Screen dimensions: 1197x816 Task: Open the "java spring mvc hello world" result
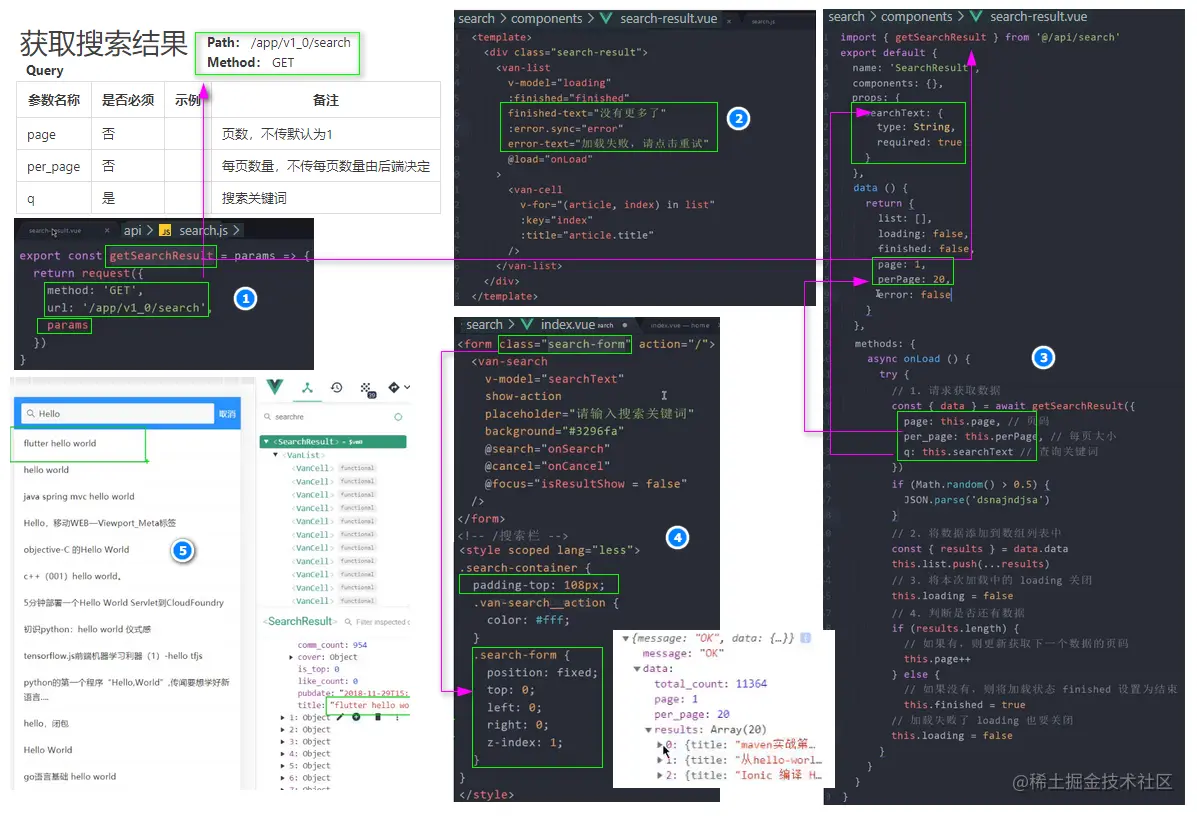click(x=79, y=497)
